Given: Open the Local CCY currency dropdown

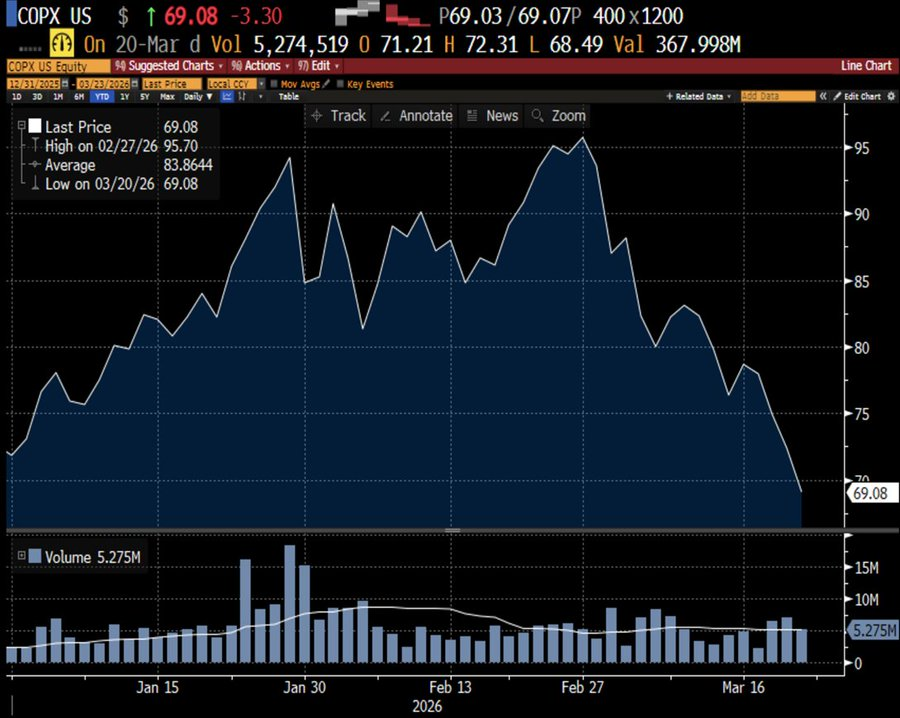Looking at the screenshot, I should 262,84.
